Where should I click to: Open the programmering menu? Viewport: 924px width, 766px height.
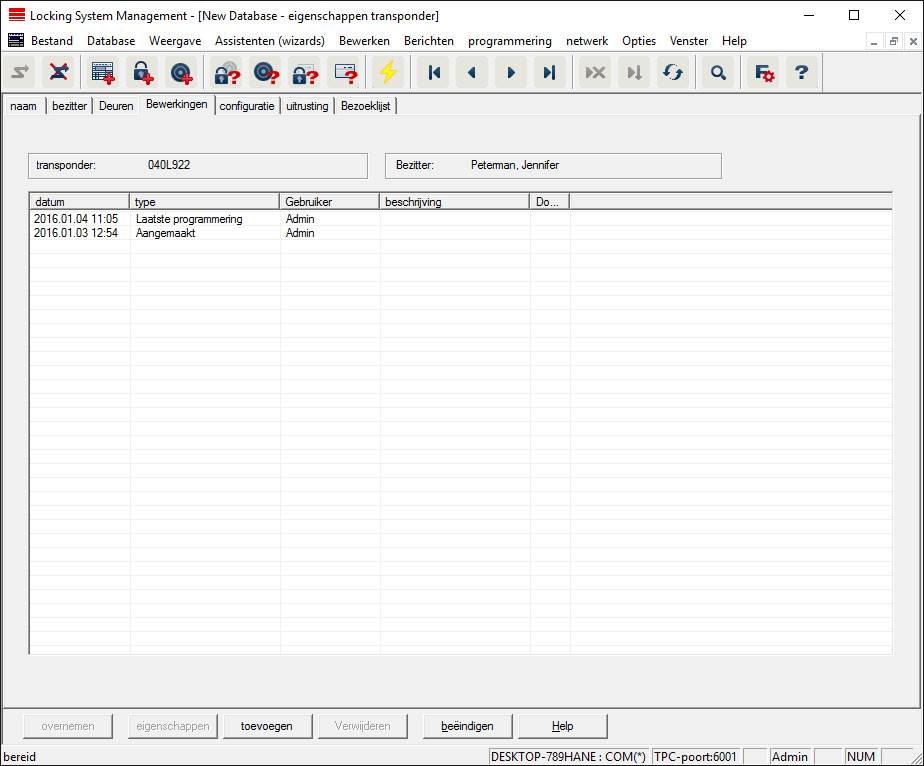point(509,41)
